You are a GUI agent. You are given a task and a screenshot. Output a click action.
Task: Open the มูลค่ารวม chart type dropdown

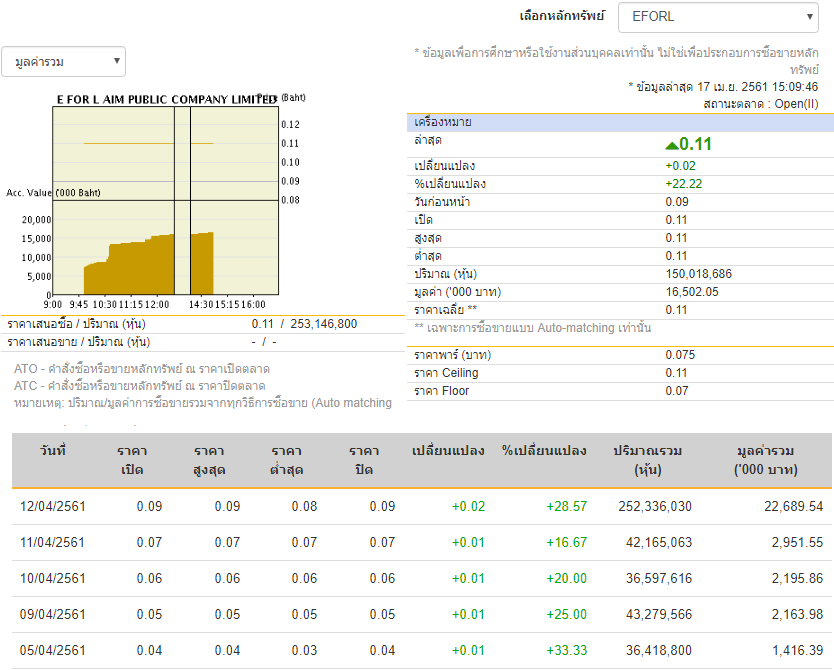point(63,62)
